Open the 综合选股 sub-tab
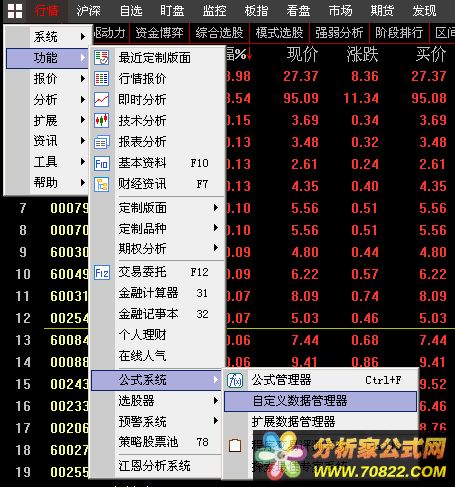Image resolution: width=455 pixels, height=487 pixels. pyautogui.click(x=219, y=33)
